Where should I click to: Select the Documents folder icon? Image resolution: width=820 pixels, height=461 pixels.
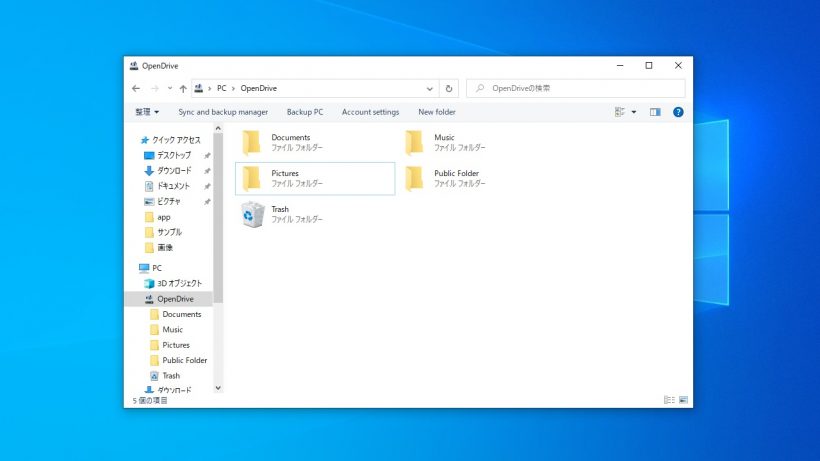(x=252, y=142)
